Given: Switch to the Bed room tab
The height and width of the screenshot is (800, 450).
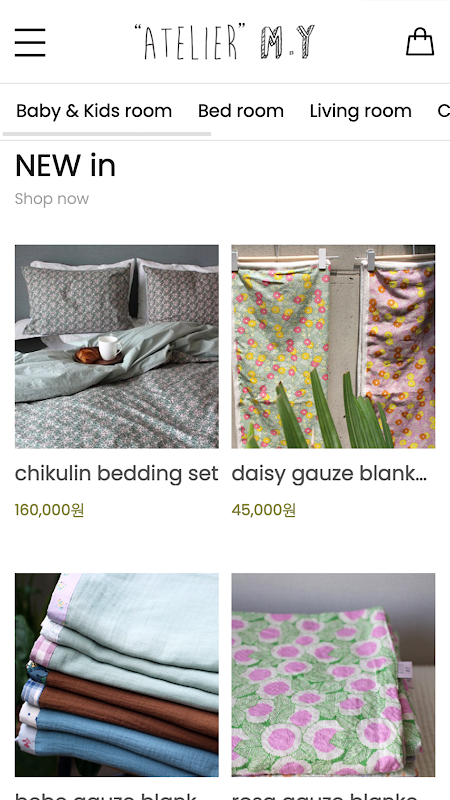Looking at the screenshot, I should (241, 111).
